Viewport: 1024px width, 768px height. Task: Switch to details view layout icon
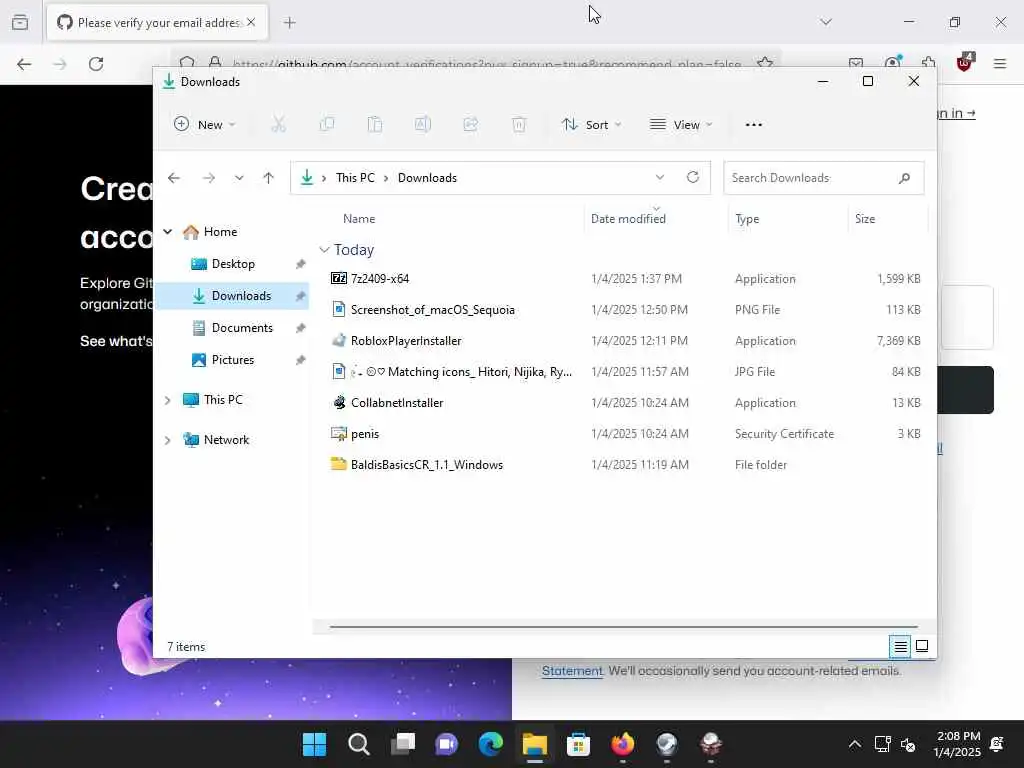click(x=900, y=647)
